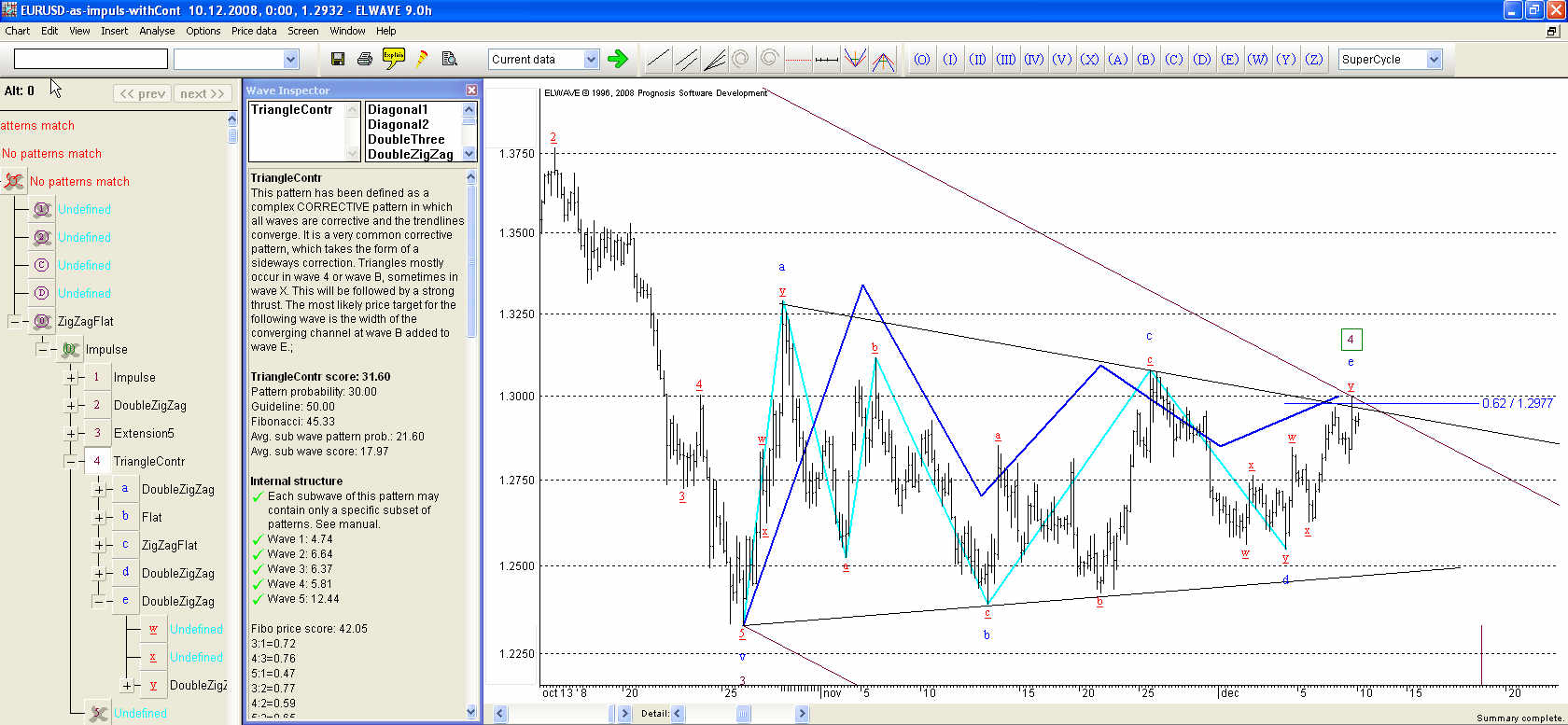Screen dimensions: 1568x725
Task: Open the yellow Explain speech bubble
Action: click(394, 59)
